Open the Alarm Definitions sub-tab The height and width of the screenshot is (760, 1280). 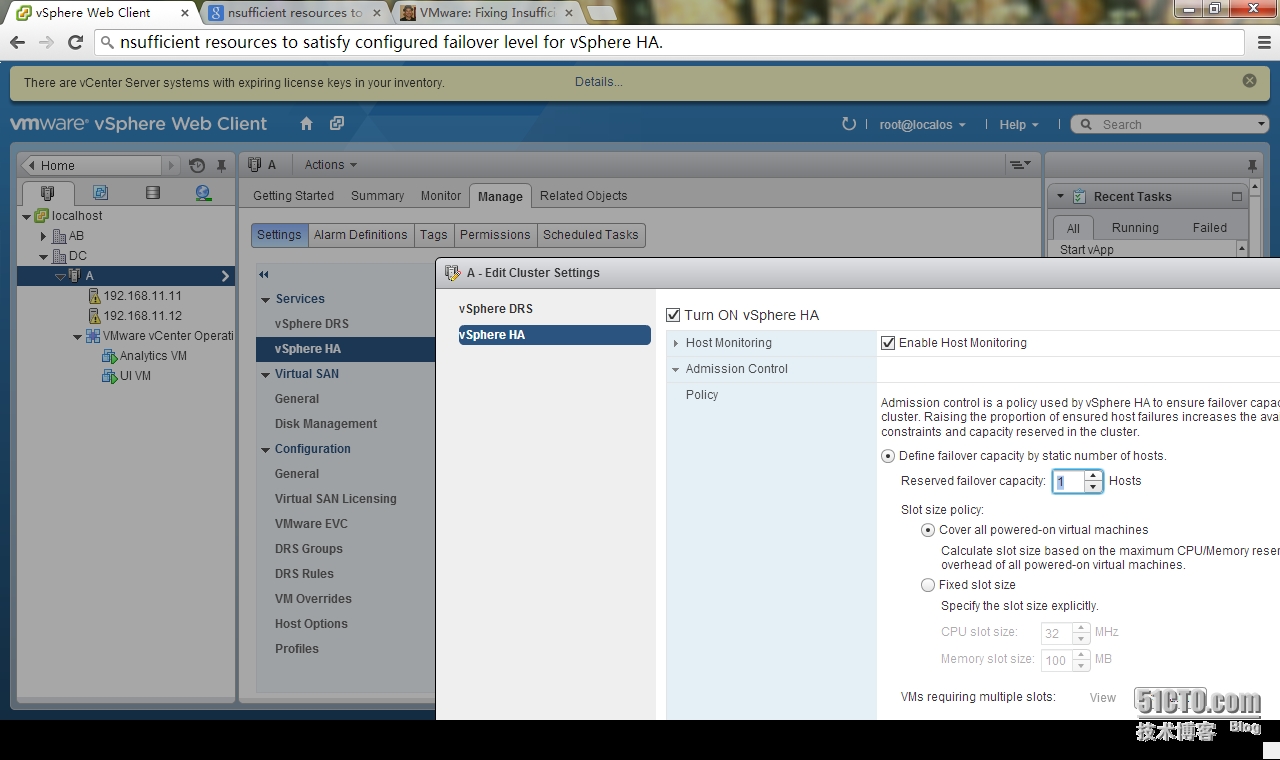coord(360,235)
